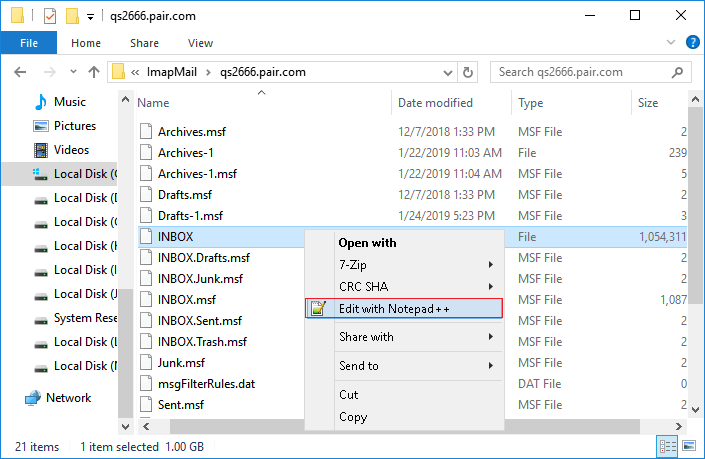Choose Edit with Notepad++
This screenshot has height=459, width=705.
394,309
